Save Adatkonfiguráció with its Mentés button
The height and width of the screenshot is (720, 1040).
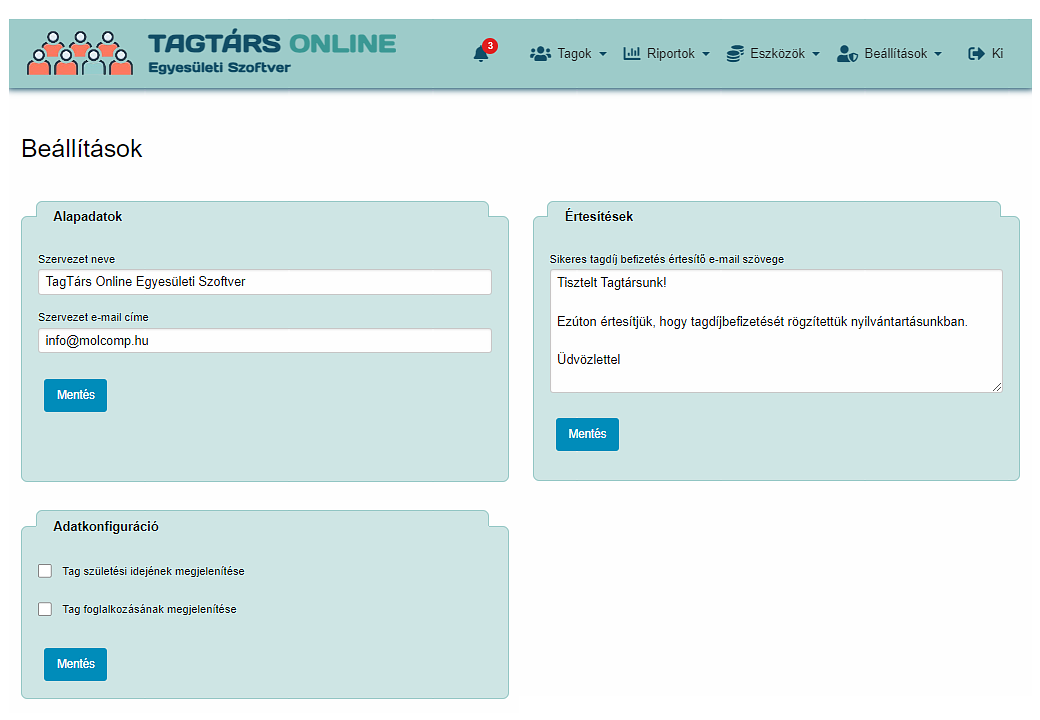coord(76,664)
